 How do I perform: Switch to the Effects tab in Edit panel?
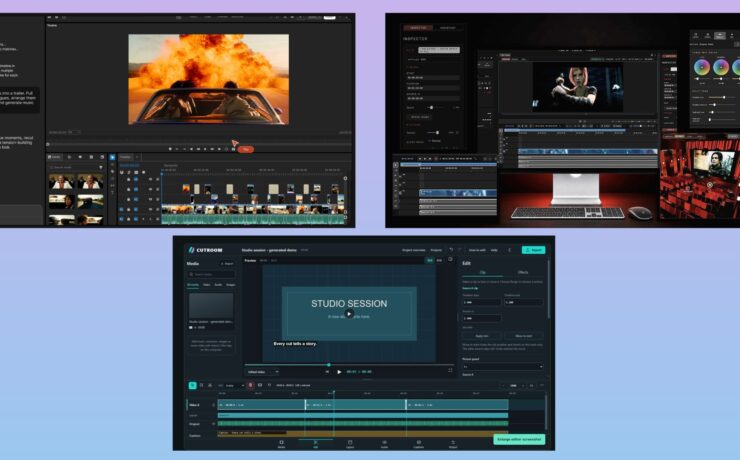tap(523, 273)
